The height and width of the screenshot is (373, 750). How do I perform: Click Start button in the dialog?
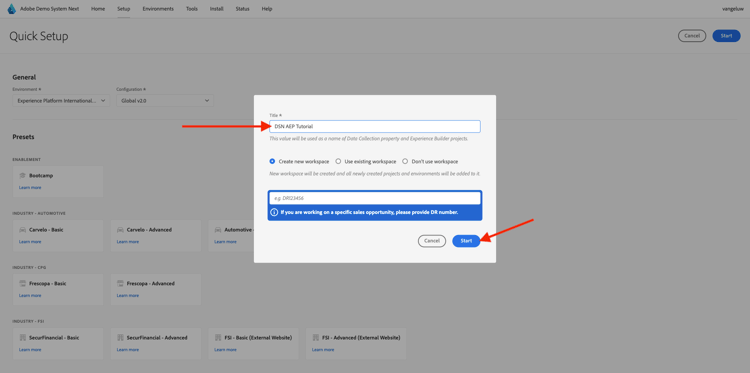(466, 241)
